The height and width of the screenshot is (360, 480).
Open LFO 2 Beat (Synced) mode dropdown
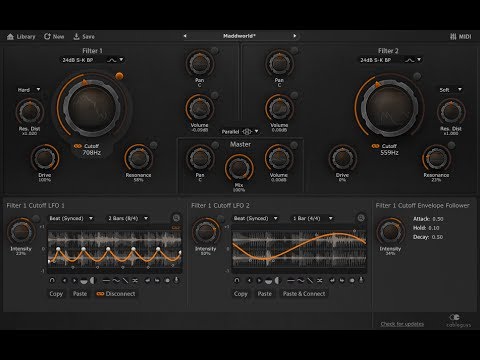(255, 218)
